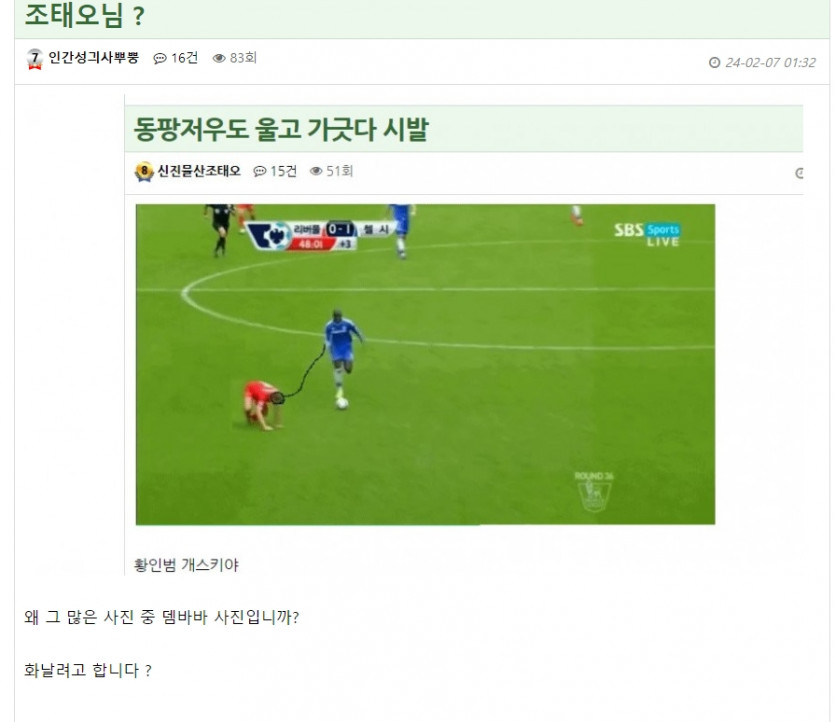
Task: Click quoted title 동팡저우도 울고 가긋다 시발
Action: point(281,129)
